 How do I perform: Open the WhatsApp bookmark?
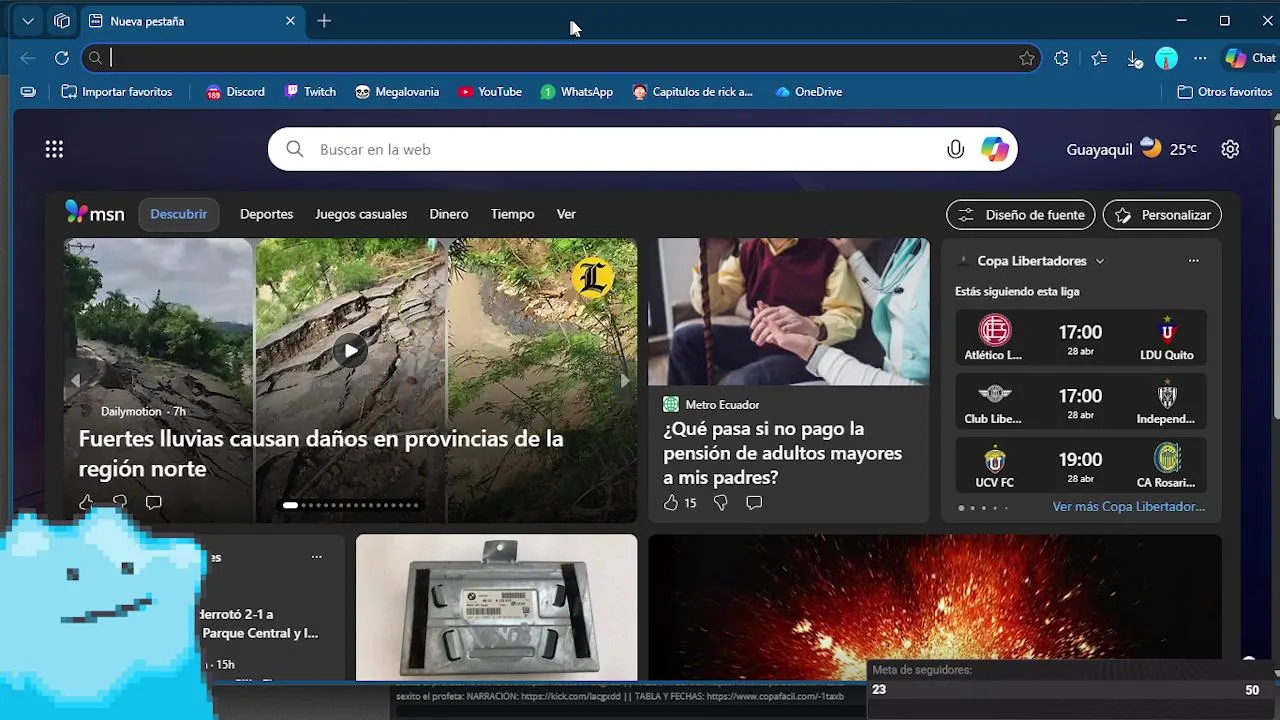(x=577, y=92)
